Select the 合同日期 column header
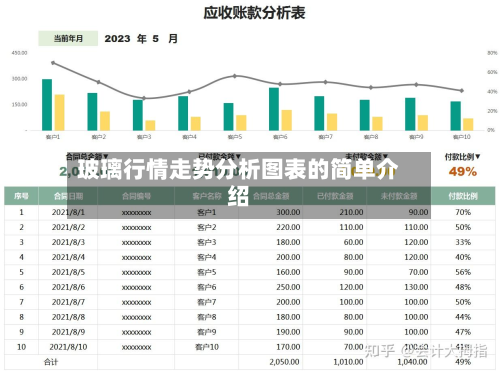This screenshot has height=371, width=500. [68, 196]
